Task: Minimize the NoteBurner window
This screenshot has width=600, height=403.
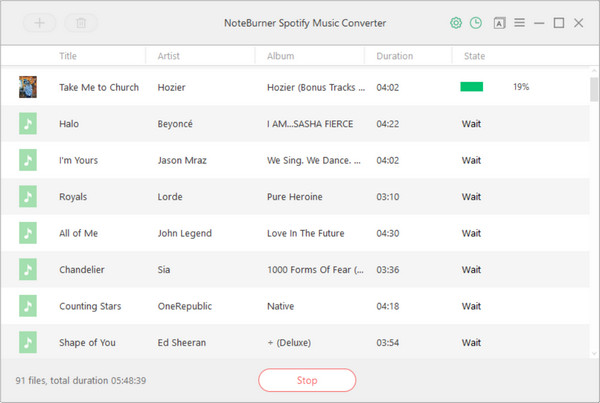Action: pyautogui.click(x=539, y=23)
